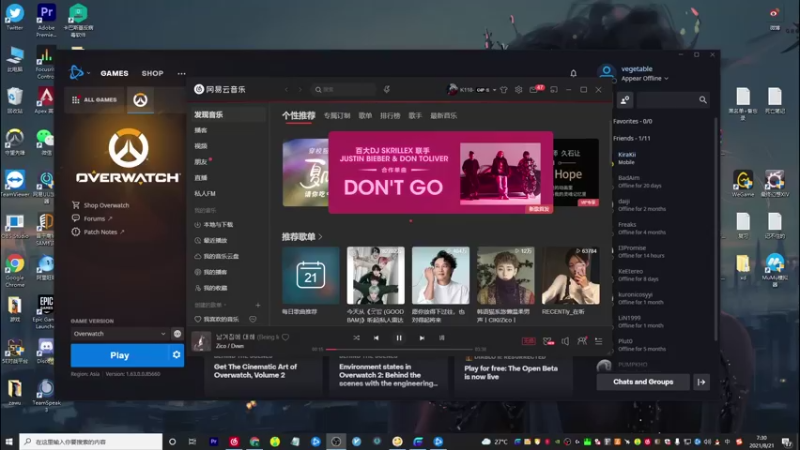Seek in the song progress bar
This screenshot has height=450, width=800.
click(399, 349)
